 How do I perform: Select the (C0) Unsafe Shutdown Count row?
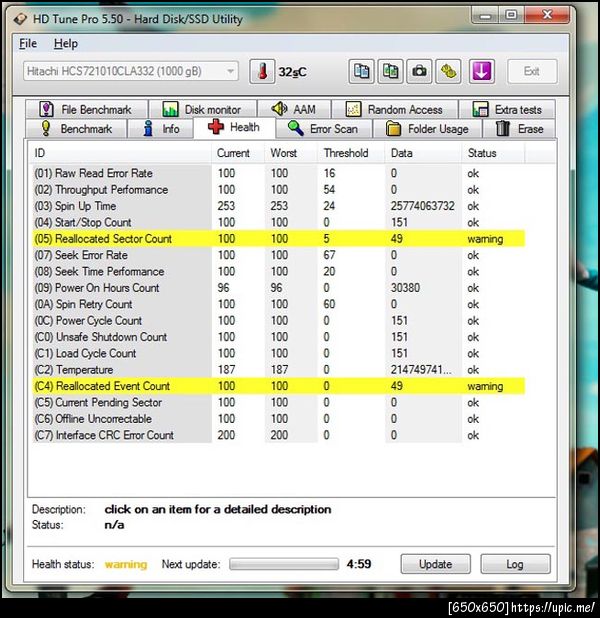click(279, 337)
